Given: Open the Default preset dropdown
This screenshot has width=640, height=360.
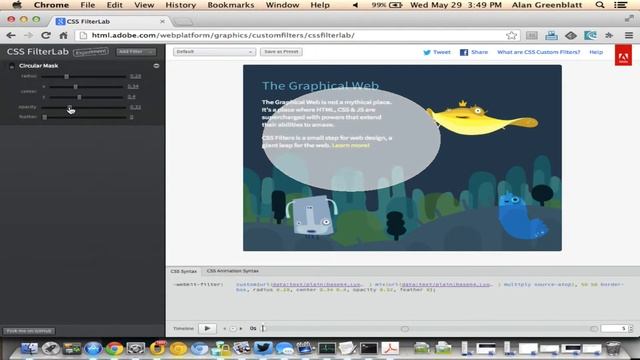Looking at the screenshot, I should coord(214,52).
